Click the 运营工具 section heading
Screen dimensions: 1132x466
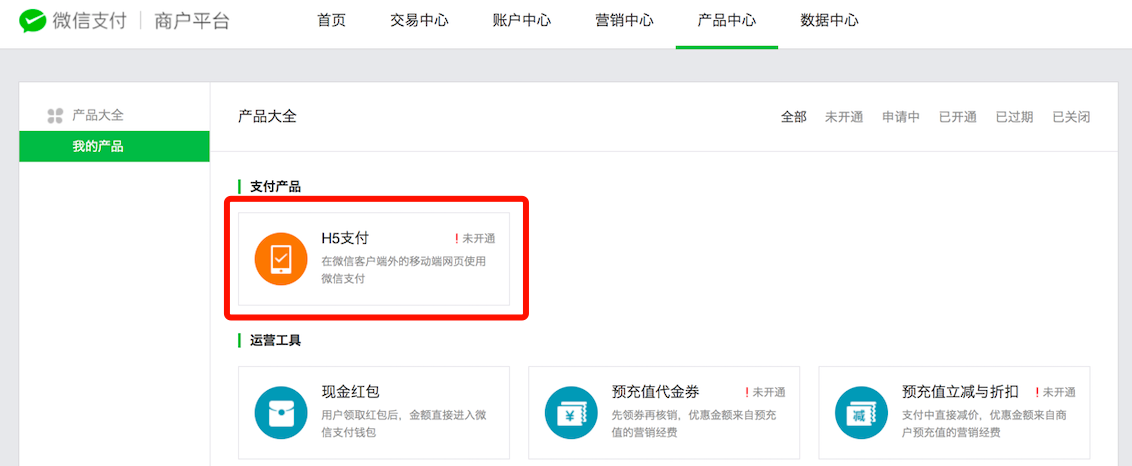pos(276,340)
